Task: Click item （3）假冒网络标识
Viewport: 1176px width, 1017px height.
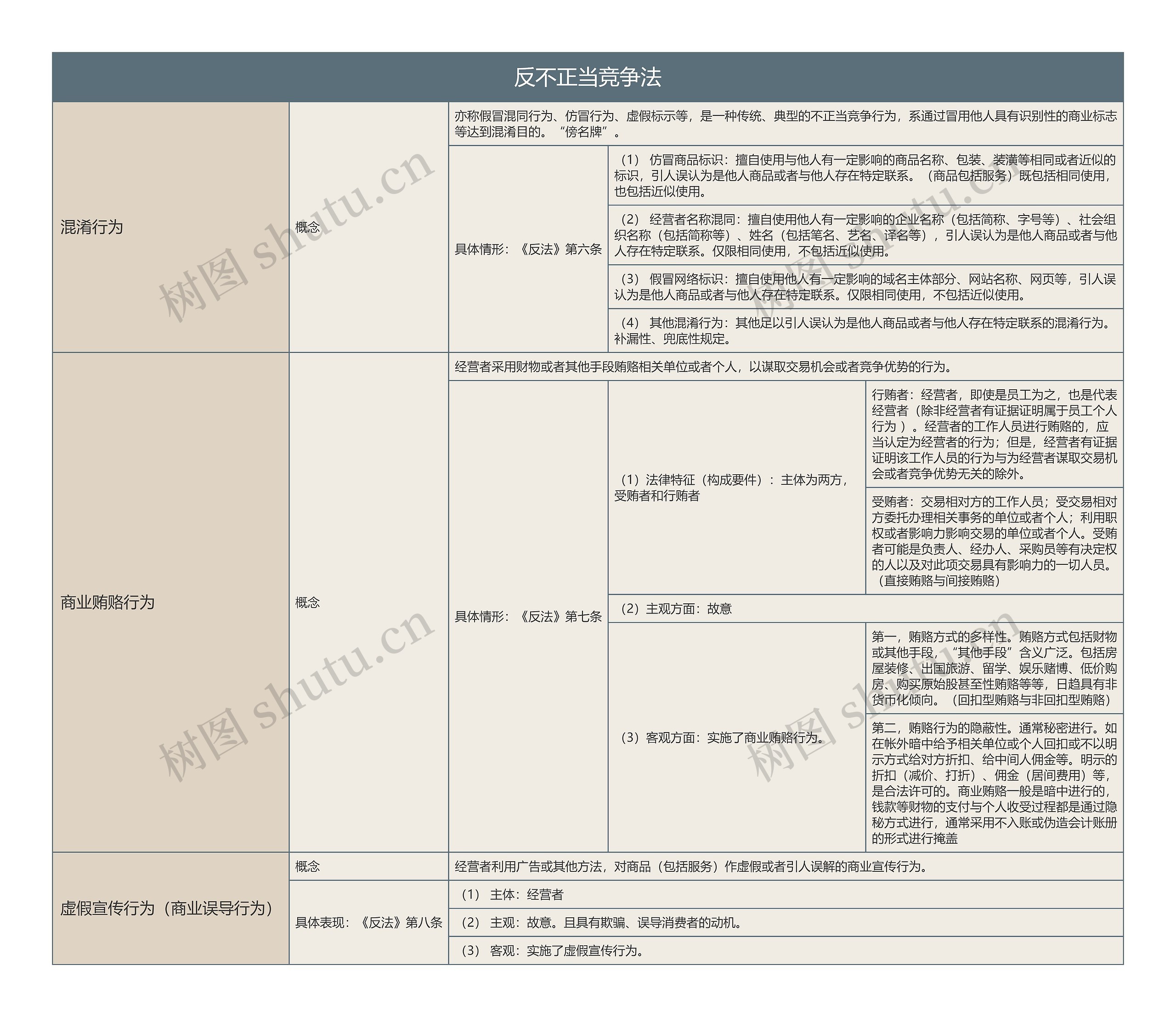Action: (x=865, y=287)
